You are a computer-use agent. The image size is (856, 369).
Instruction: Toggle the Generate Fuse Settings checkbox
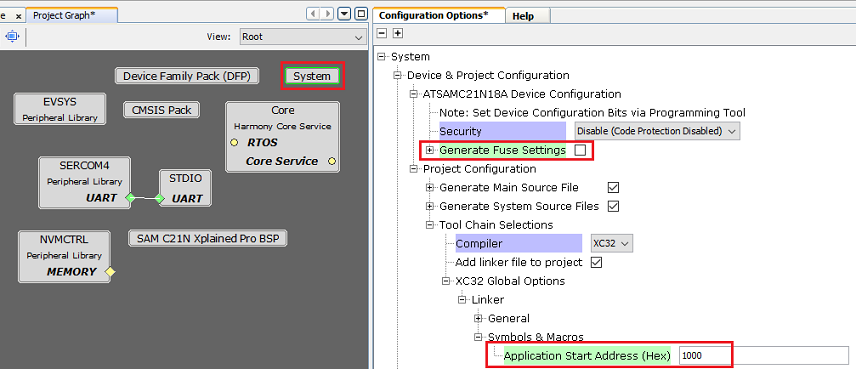(x=580, y=150)
